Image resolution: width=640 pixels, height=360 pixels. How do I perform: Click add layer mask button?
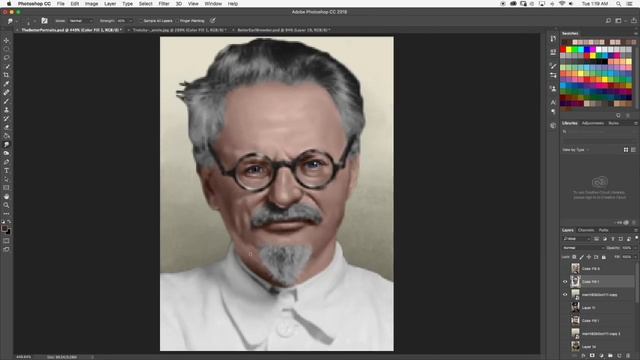click(592, 356)
